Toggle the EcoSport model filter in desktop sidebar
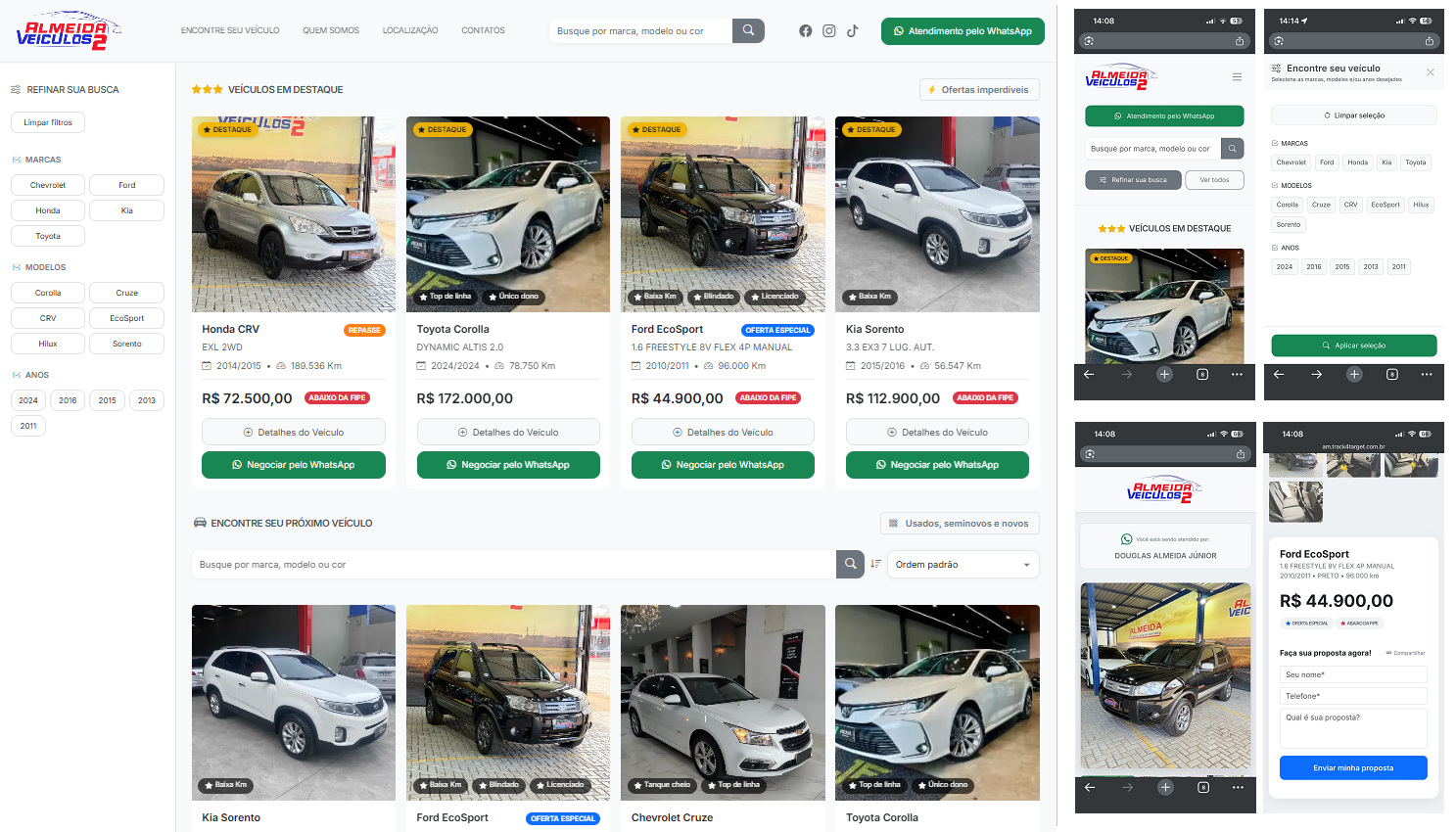This screenshot has height=832, width=1456. [126, 318]
